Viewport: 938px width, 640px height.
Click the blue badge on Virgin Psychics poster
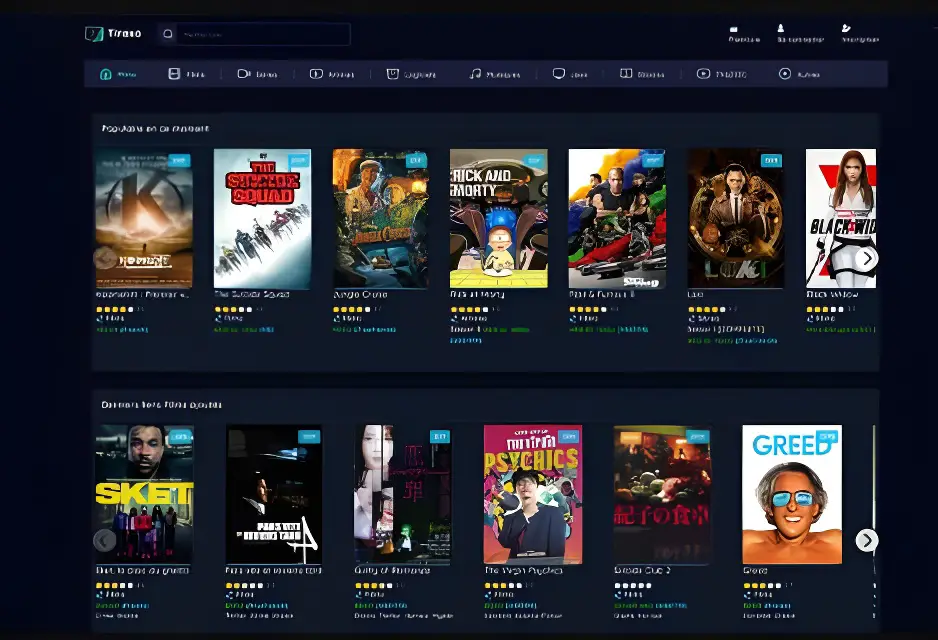pyautogui.click(x=568, y=437)
